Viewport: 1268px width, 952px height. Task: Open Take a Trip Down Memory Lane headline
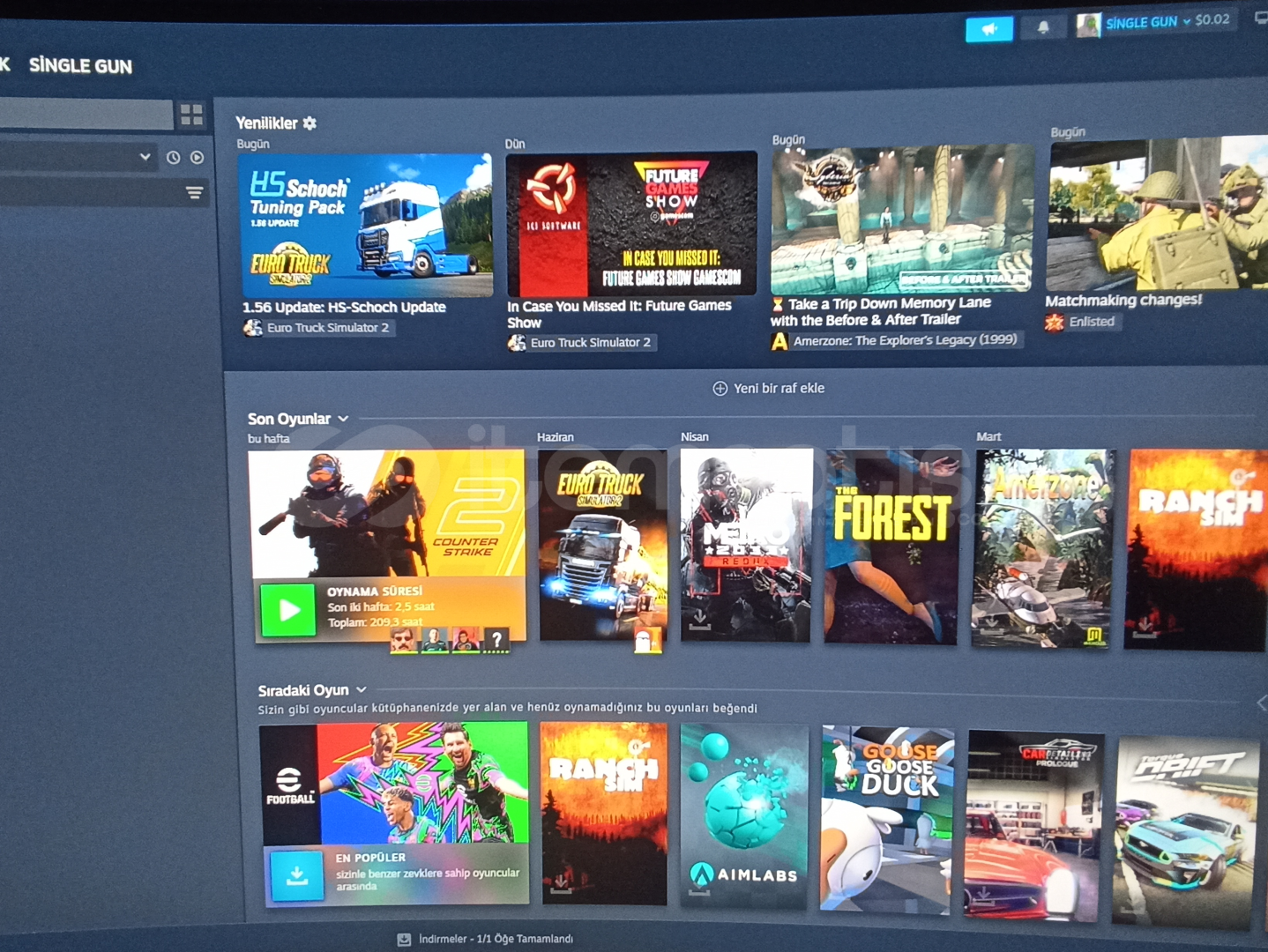click(x=881, y=311)
